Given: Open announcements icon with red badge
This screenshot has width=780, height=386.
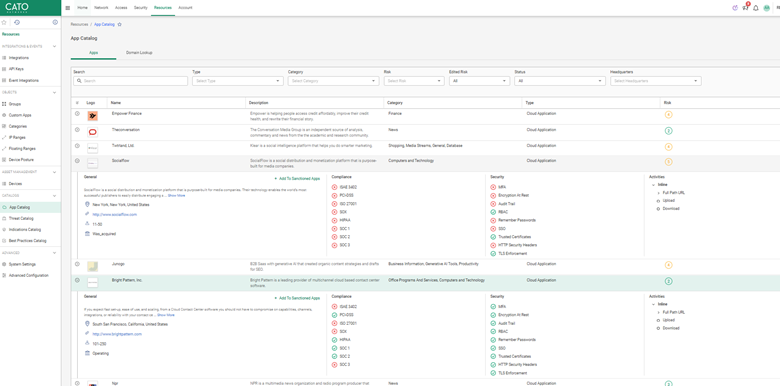Looking at the screenshot, I should (745, 7).
